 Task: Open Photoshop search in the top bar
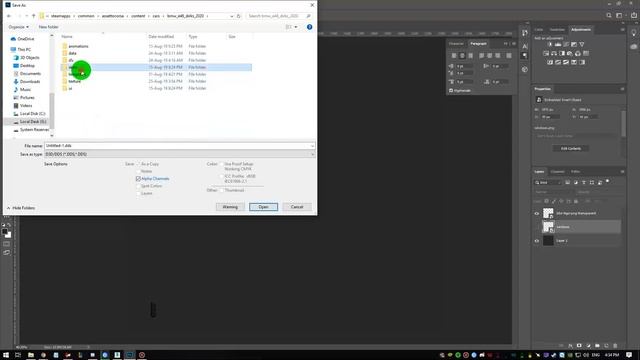(x=609, y=16)
